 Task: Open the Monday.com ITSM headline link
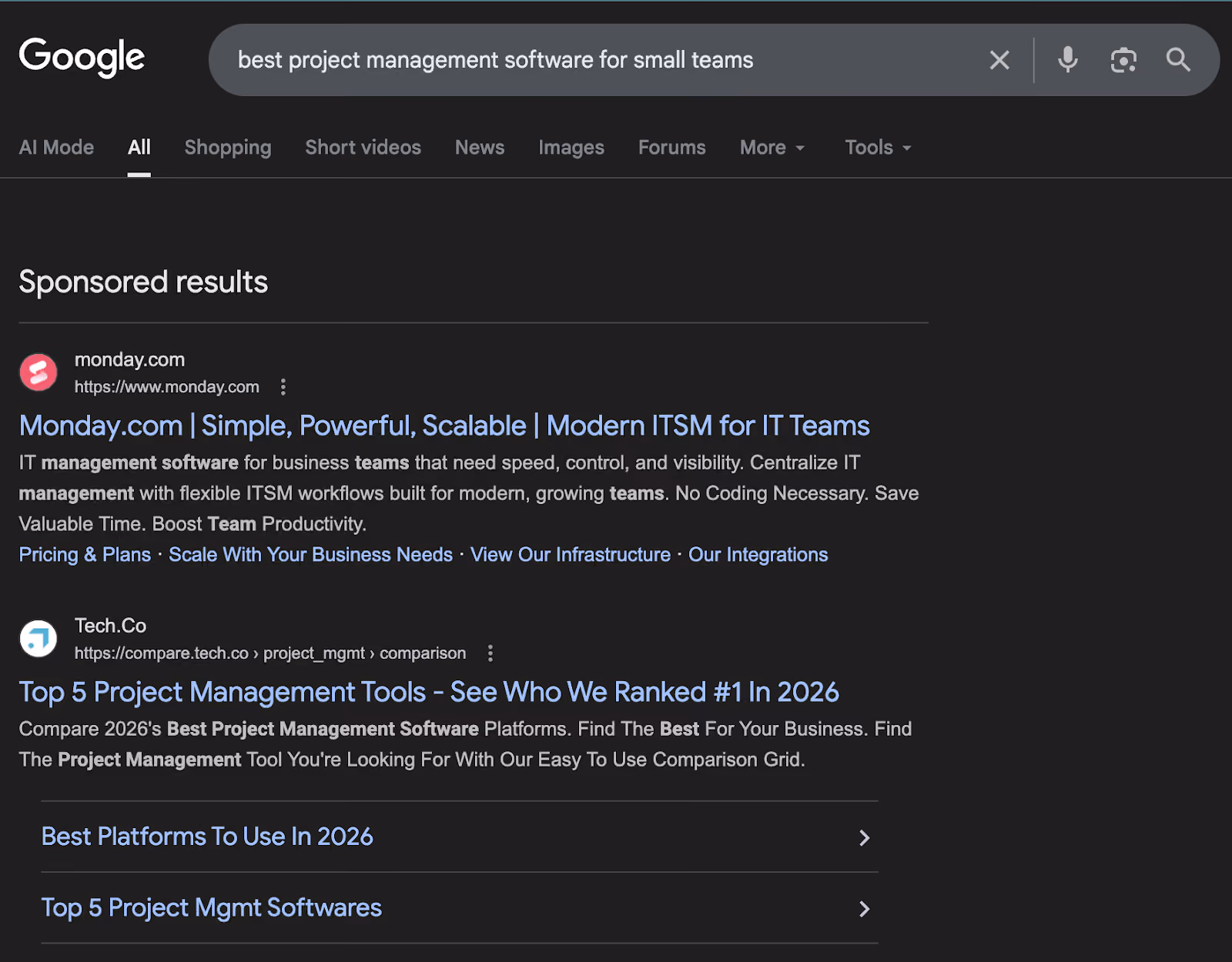click(x=444, y=426)
